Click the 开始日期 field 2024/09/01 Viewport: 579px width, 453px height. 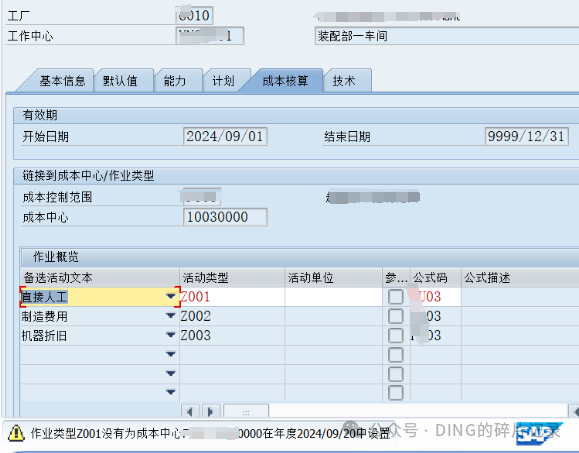[x=225, y=137]
